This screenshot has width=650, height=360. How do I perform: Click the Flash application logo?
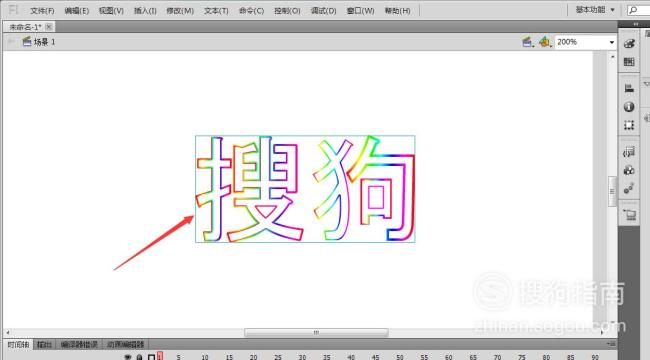click(x=13, y=10)
